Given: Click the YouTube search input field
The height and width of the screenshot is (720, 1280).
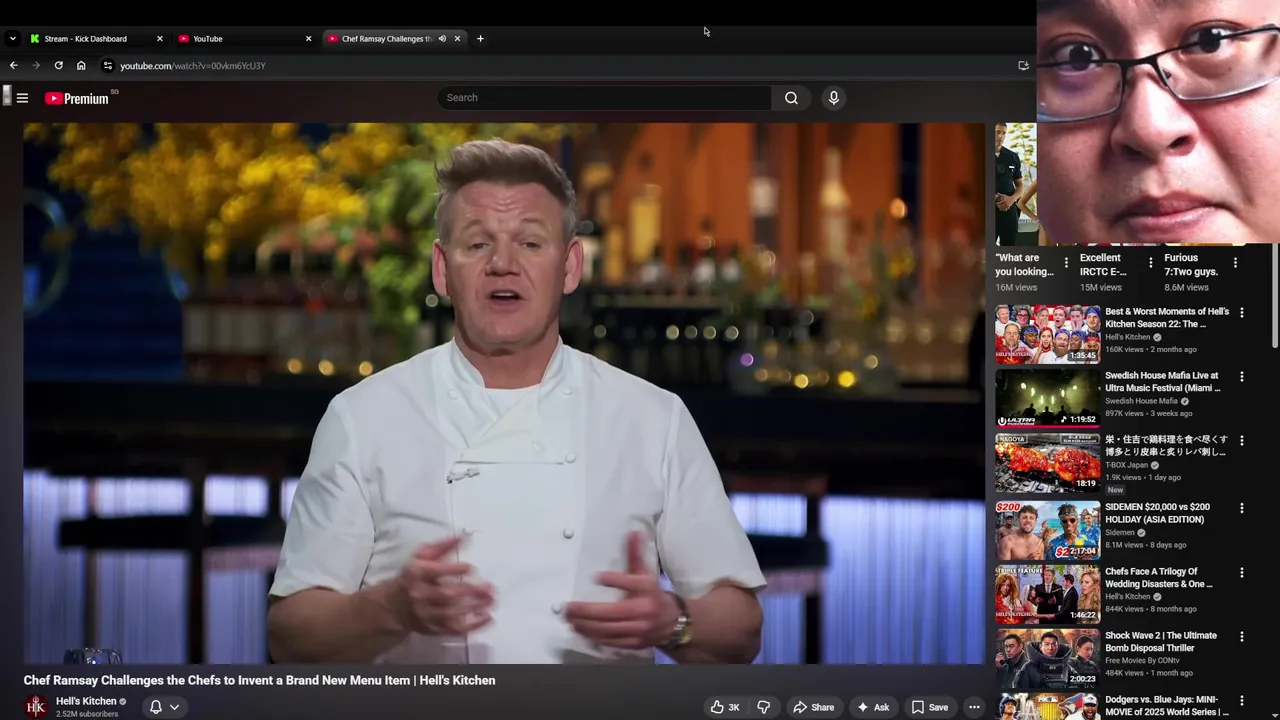Looking at the screenshot, I should pyautogui.click(x=604, y=98).
